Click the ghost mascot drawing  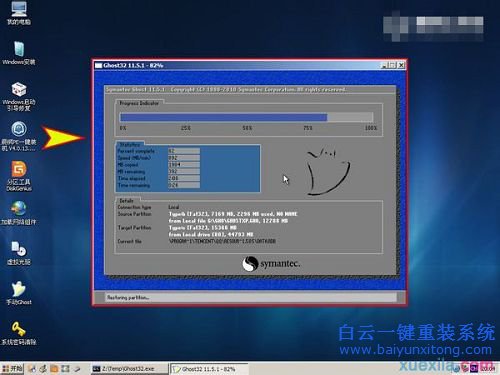[328, 172]
